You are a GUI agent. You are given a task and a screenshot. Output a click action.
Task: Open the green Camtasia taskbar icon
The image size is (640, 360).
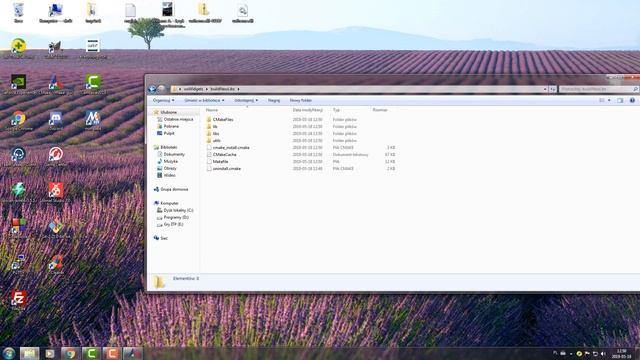click(91, 353)
